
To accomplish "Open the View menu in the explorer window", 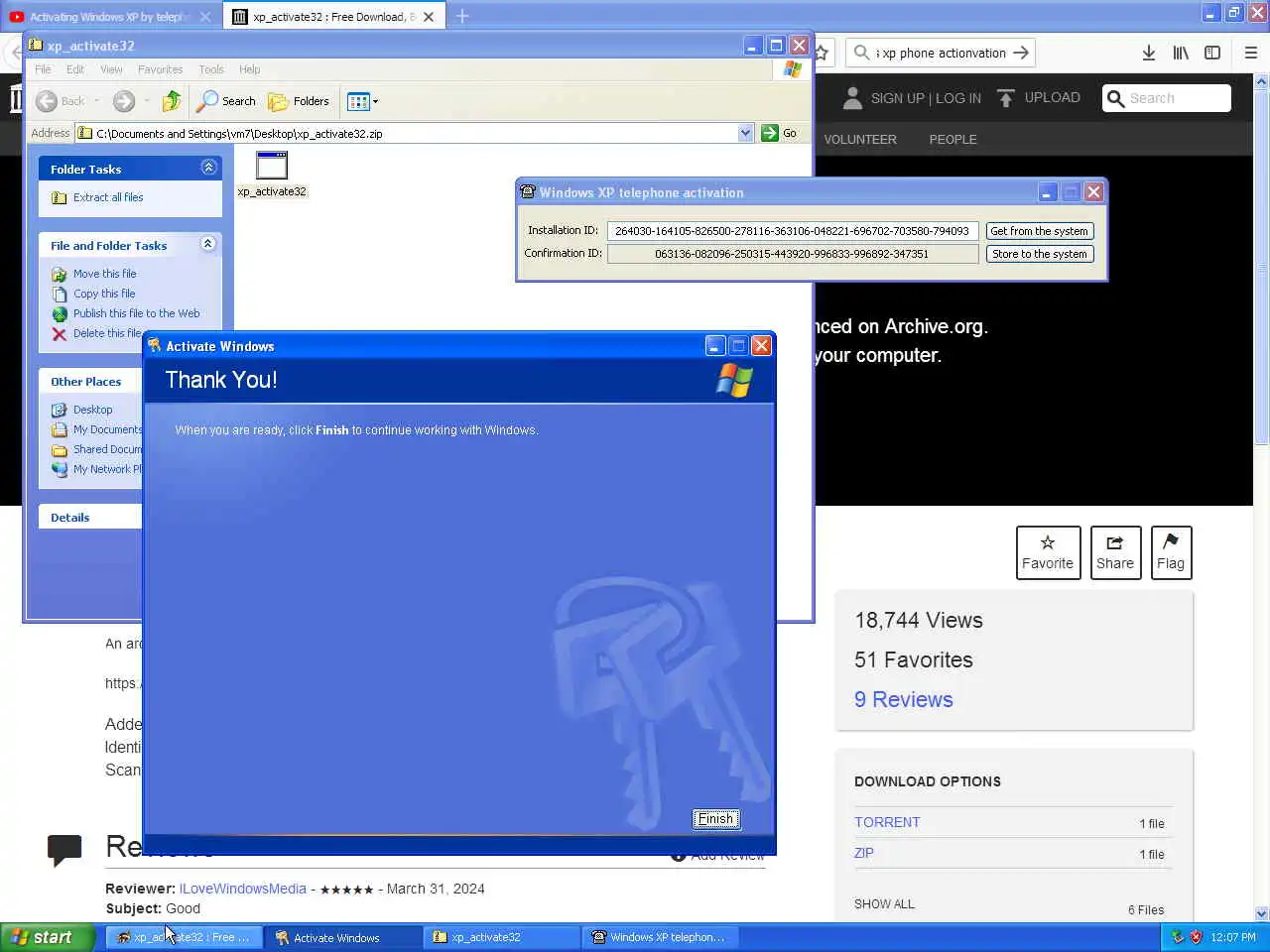I will click(111, 69).
